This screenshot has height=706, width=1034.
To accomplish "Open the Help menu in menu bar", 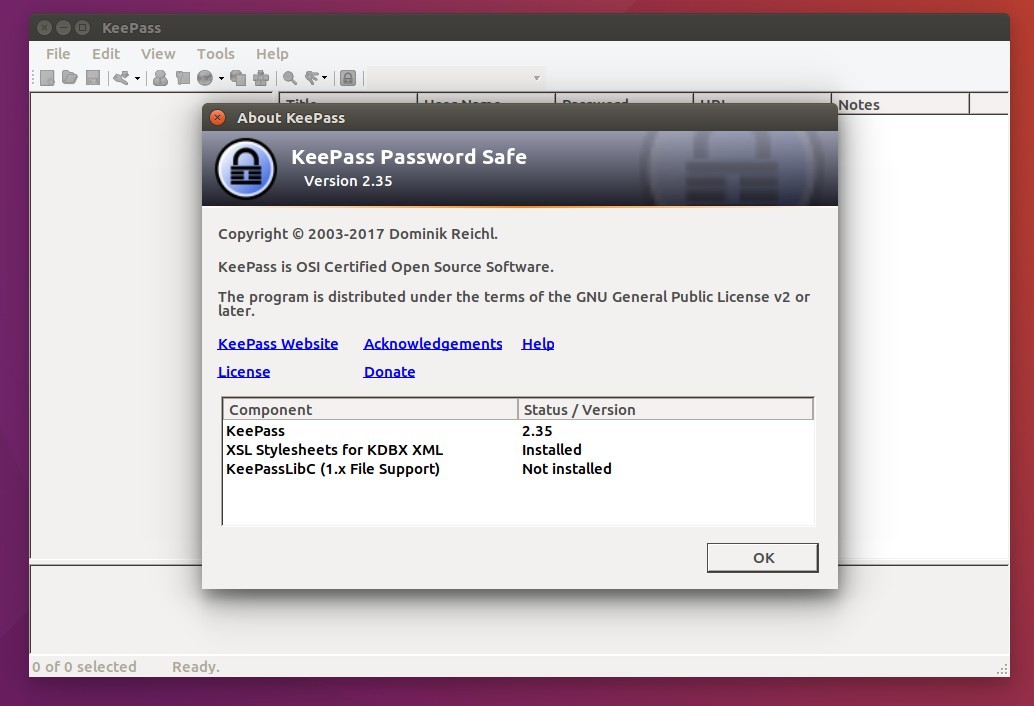I will click(272, 54).
